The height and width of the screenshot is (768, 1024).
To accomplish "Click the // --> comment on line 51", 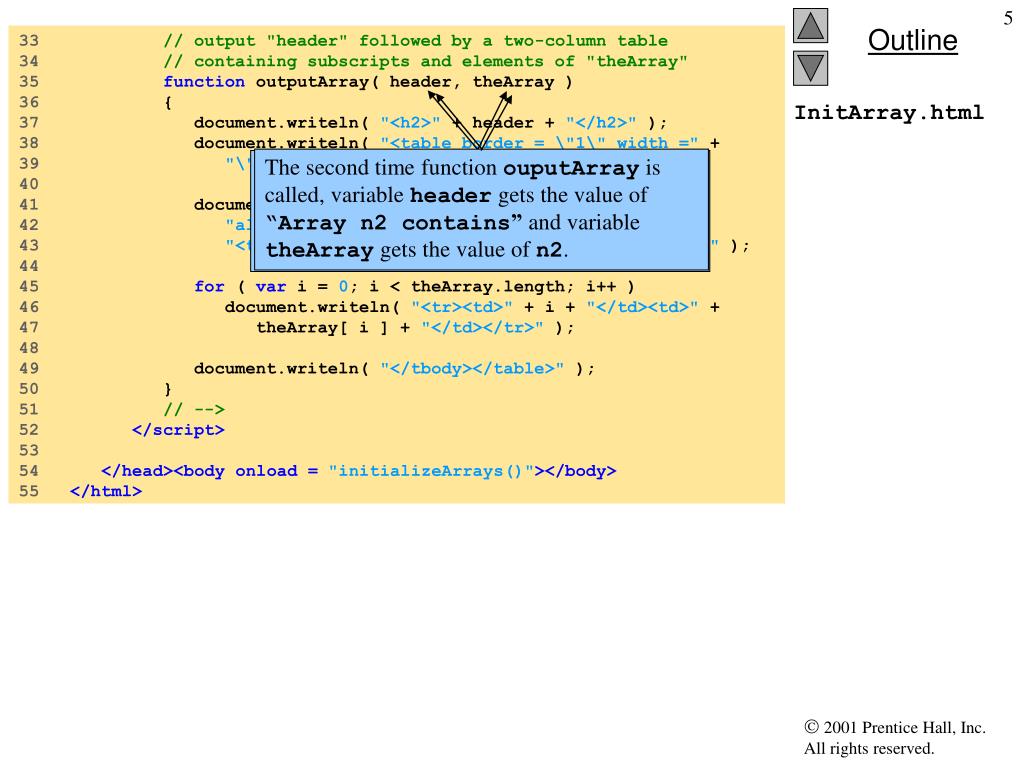I will point(194,409).
